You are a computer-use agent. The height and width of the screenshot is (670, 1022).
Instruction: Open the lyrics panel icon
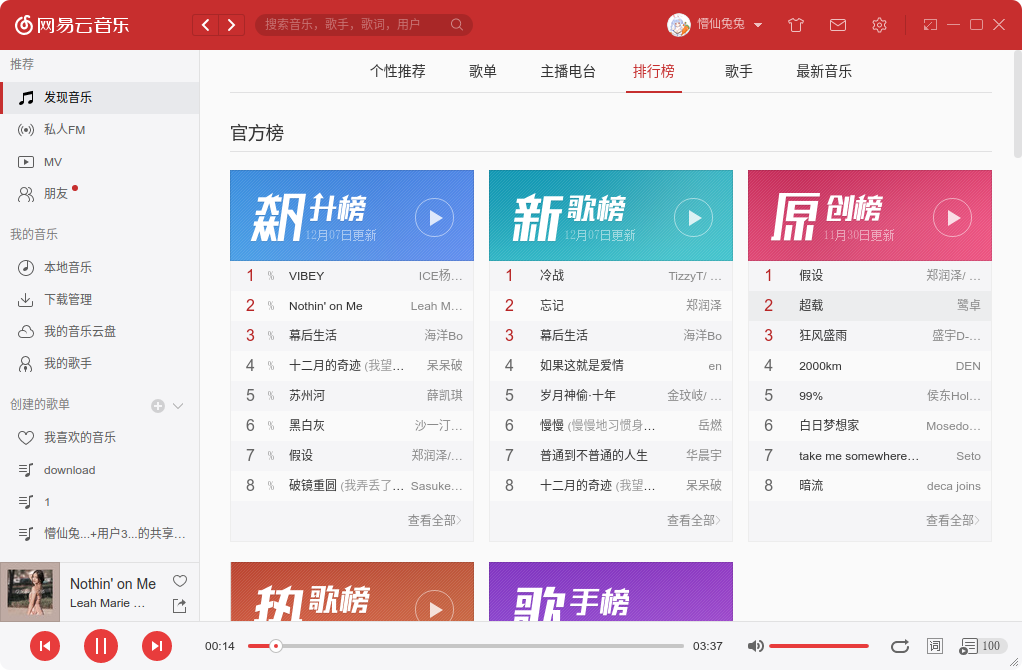(x=935, y=646)
